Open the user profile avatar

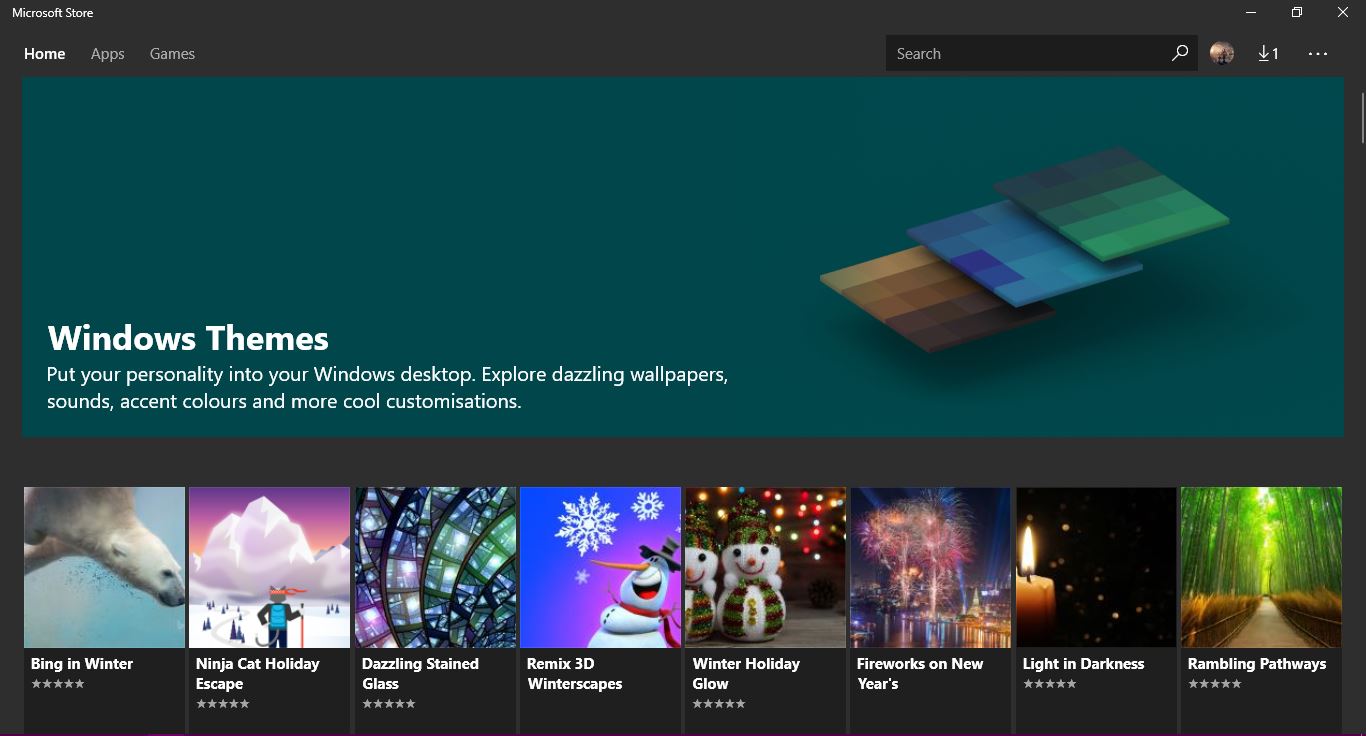[1221, 53]
